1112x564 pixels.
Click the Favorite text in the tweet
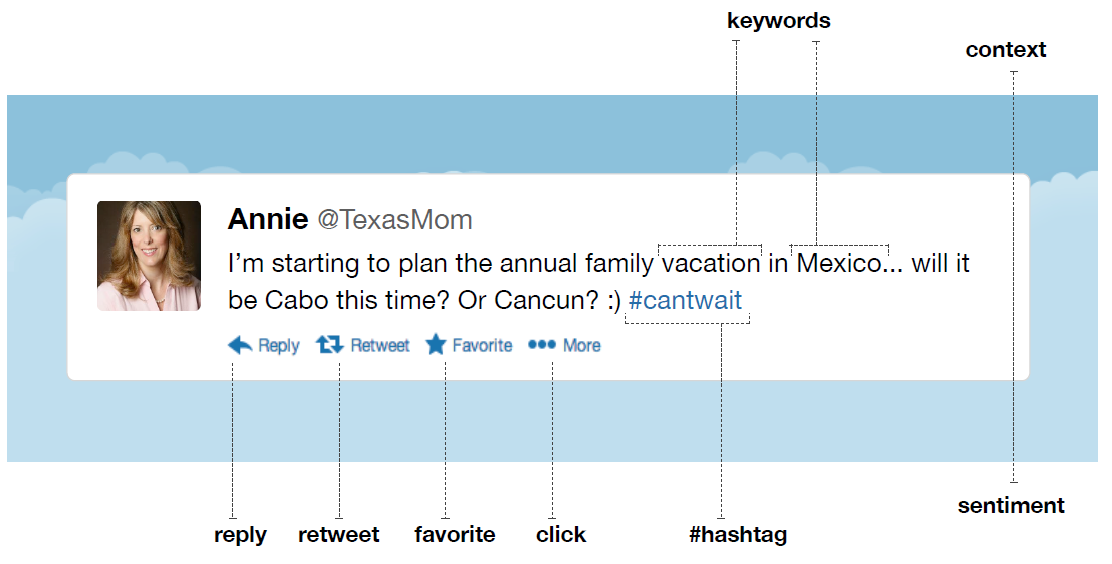point(482,346)
